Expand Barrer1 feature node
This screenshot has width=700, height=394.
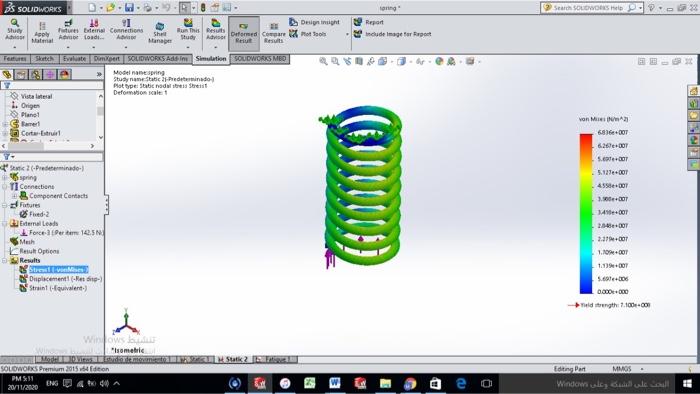(x=4, y=124)
